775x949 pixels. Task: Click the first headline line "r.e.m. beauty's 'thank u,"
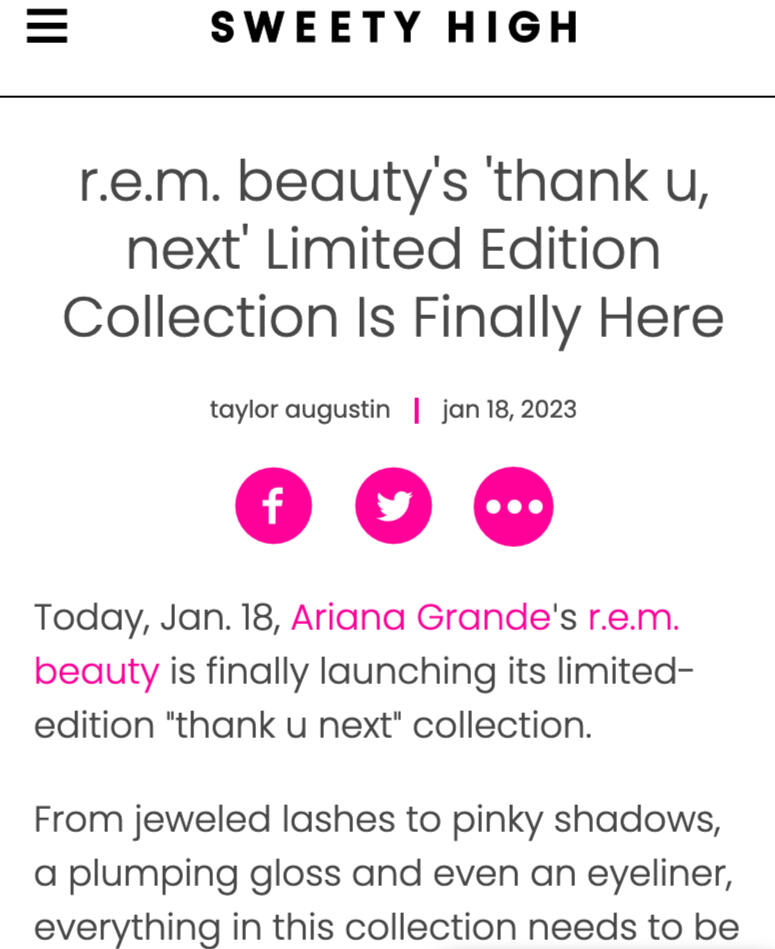click(x=393, y=181)
